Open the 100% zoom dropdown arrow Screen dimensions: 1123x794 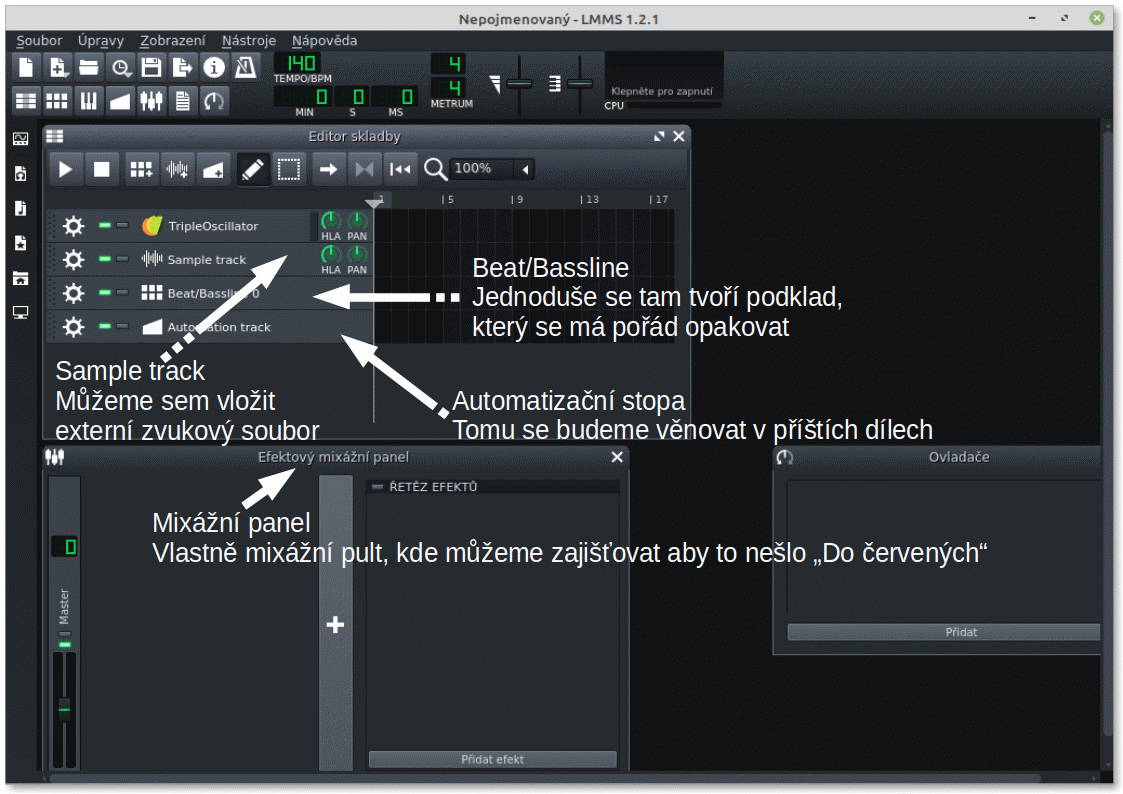[526, 170]
